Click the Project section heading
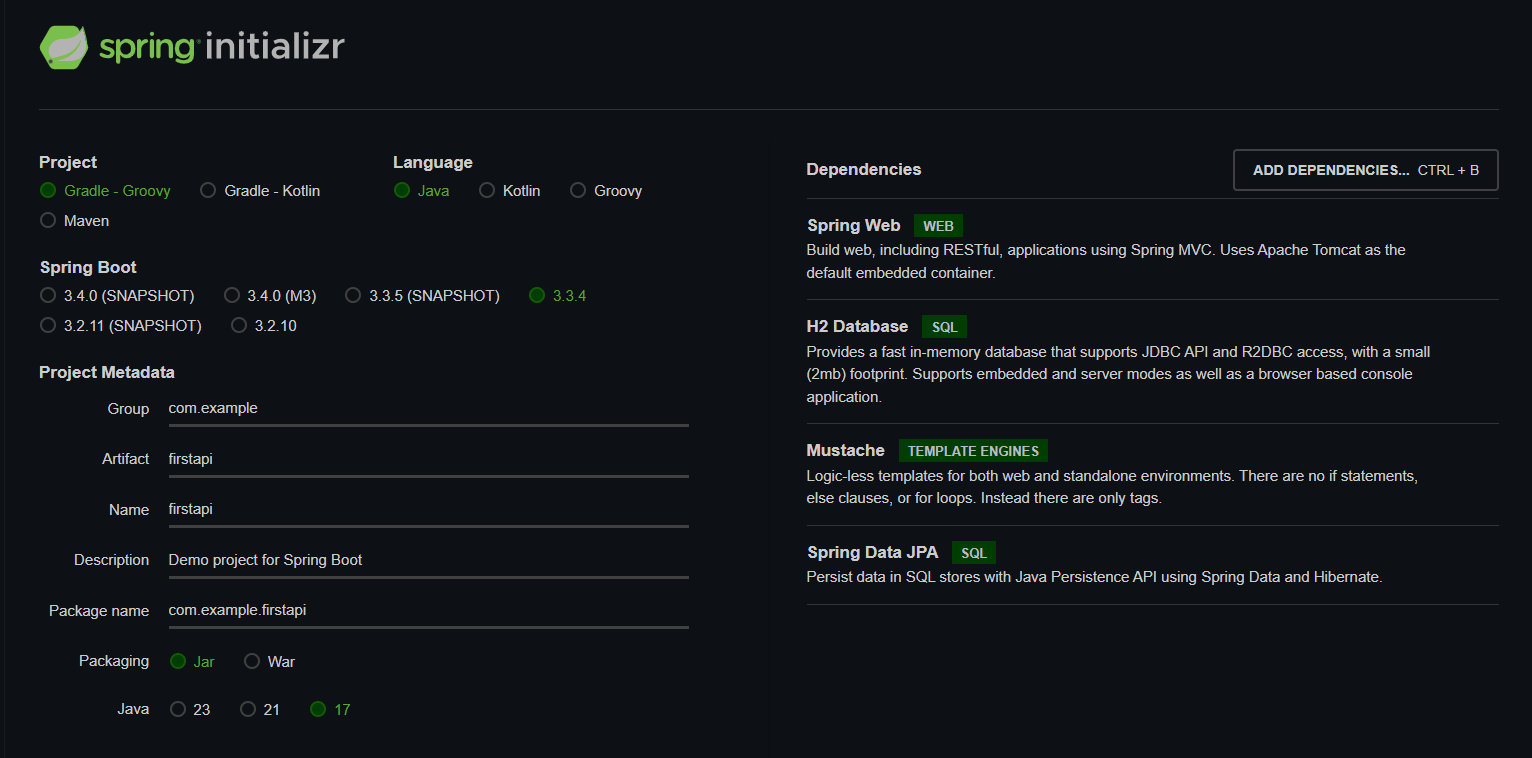1532x758 pixels. 68,162
